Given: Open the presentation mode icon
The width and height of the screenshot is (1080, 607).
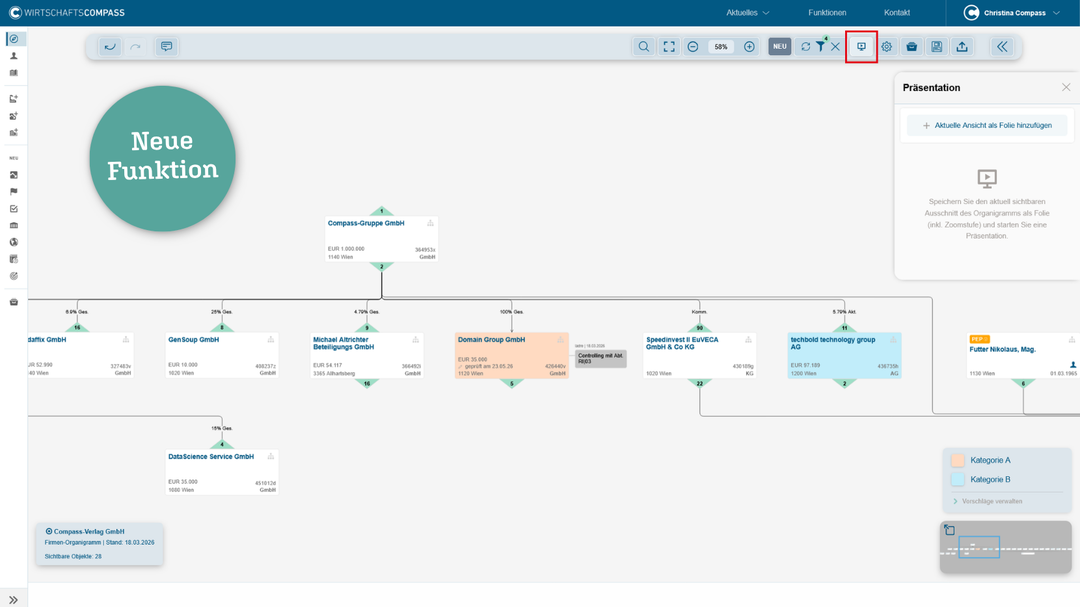Looking at the screenshot, I should [861, 46].
